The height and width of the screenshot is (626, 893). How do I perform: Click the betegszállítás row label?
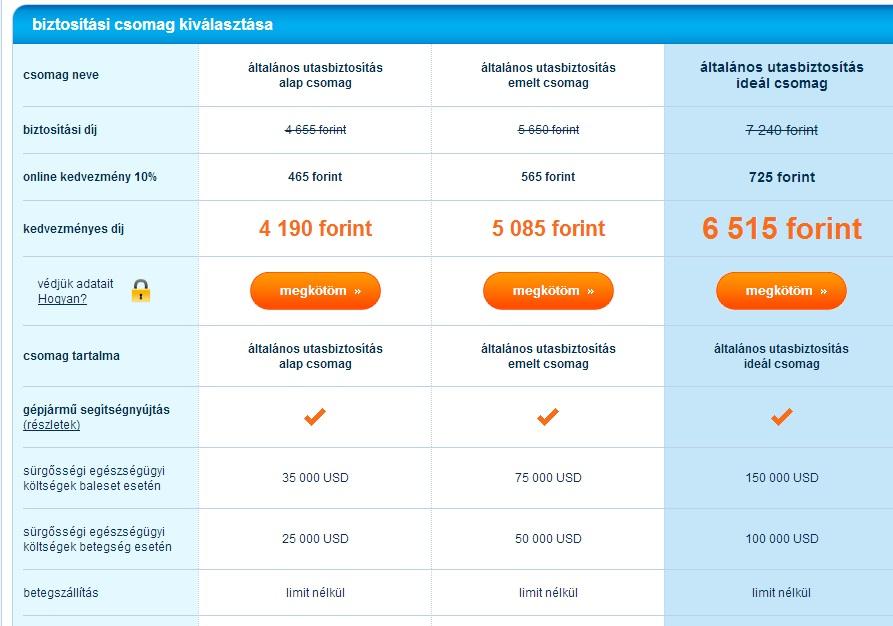click(x=61, y=593)
